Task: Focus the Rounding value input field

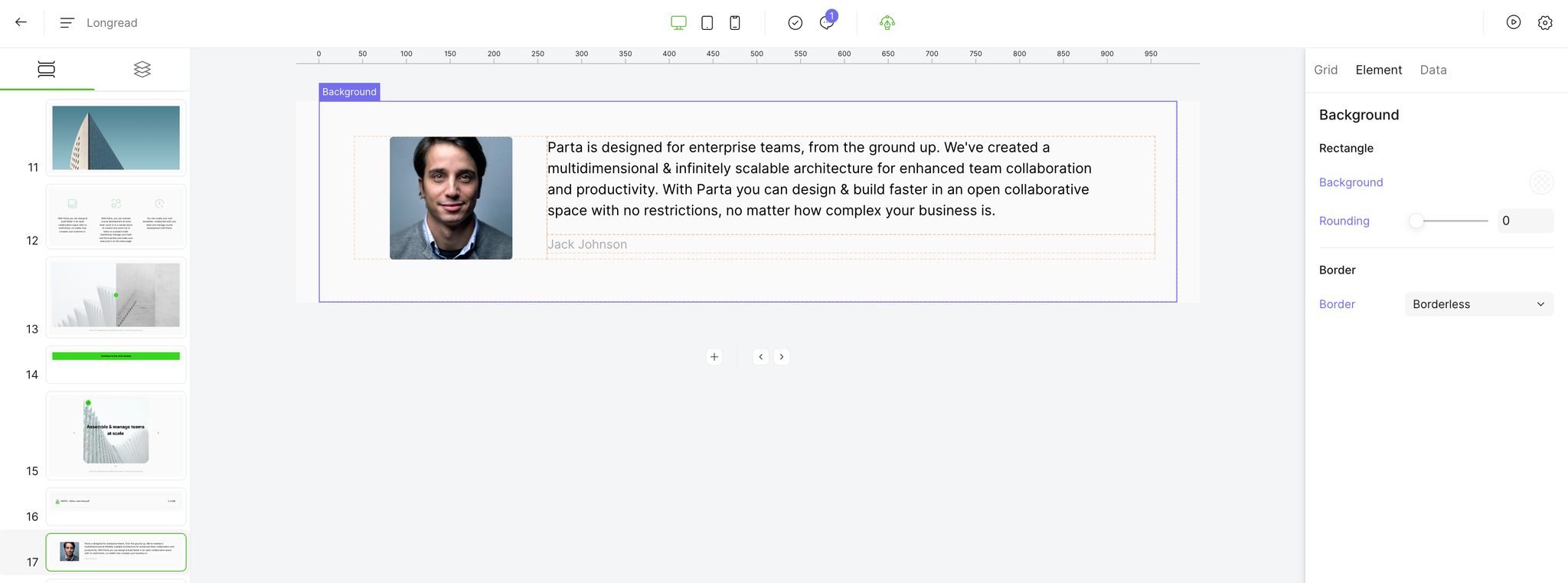Action: 1525,221
